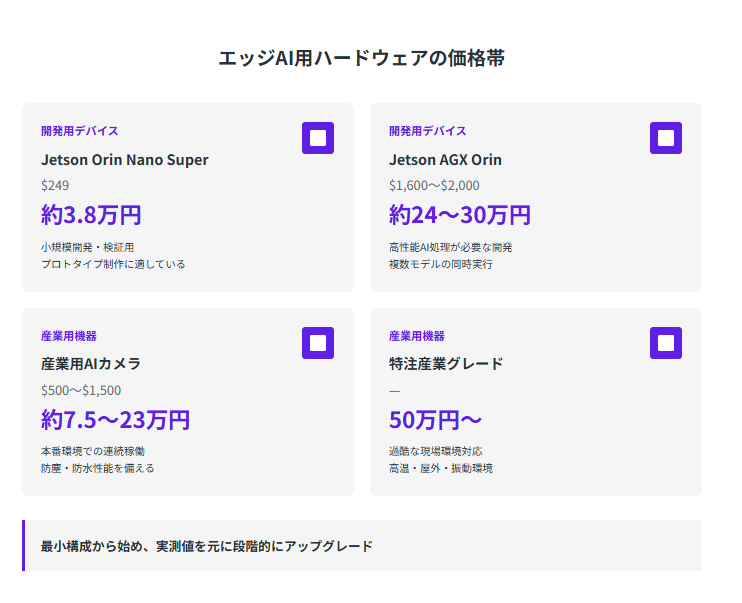The height and width of the screenshot is (603, 742).
Task: Click the 産業用機器 label above 産業用AIカメラ
Action: pos(69,336)
